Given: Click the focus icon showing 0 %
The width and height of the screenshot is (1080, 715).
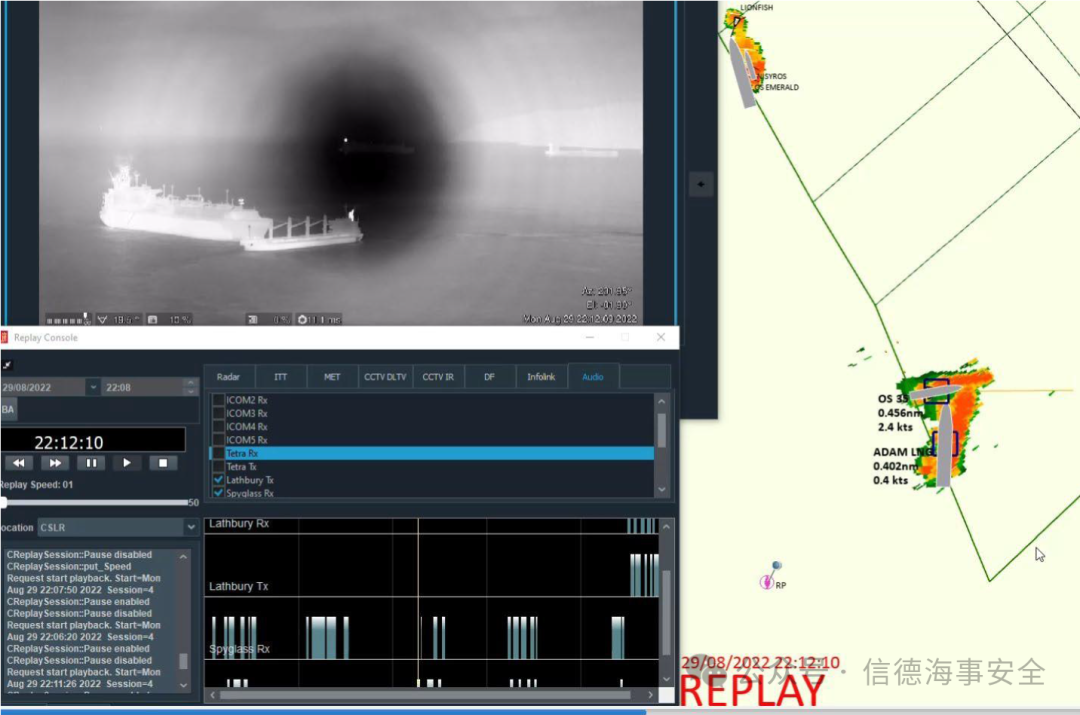Looking at the screenshot, I should point(253,320).
